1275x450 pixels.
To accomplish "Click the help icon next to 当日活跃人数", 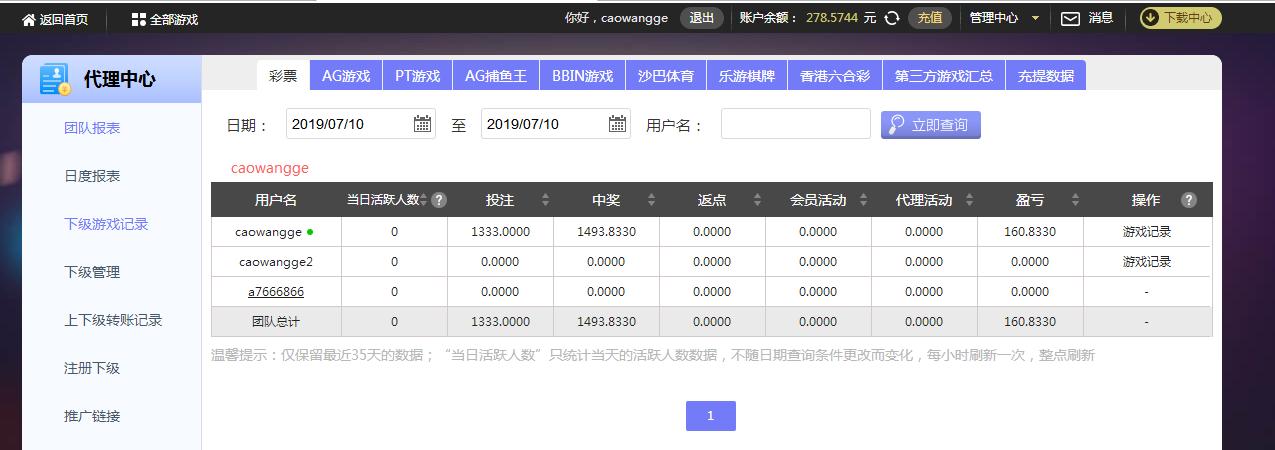I will click(x=439, y=200).
